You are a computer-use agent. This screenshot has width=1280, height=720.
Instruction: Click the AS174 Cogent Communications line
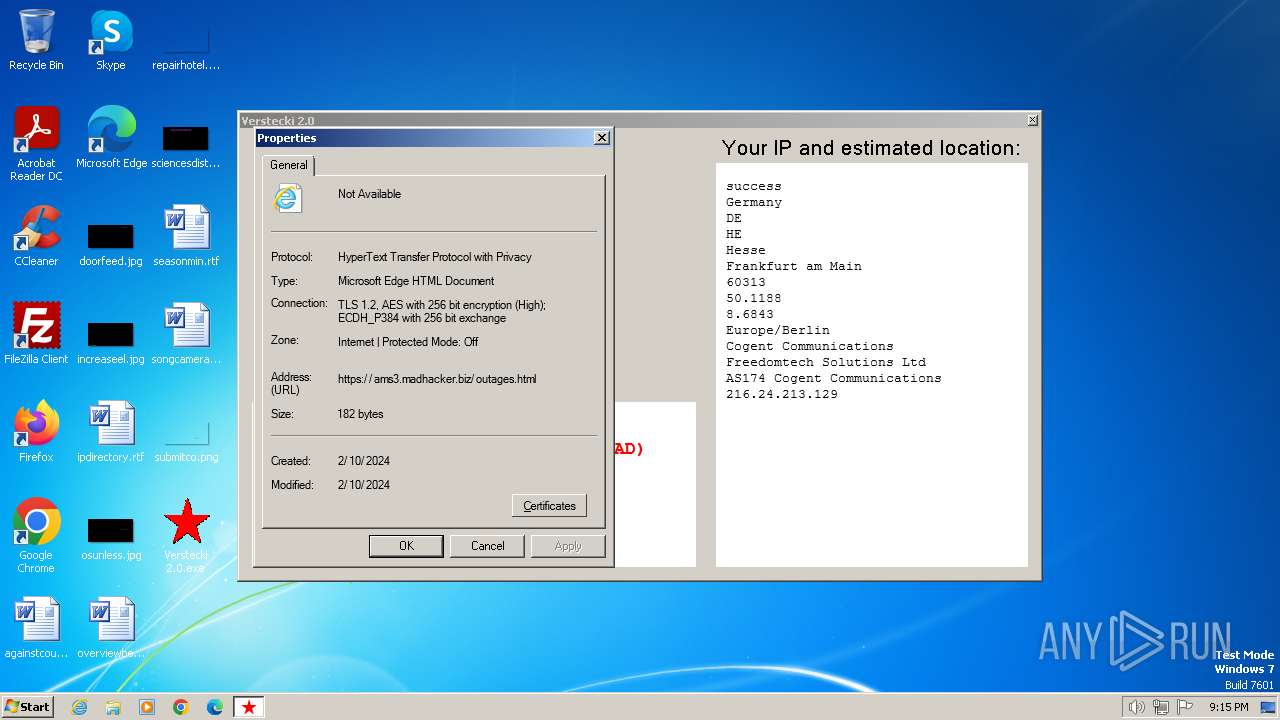pyautogui.click(x=834, y=378)
